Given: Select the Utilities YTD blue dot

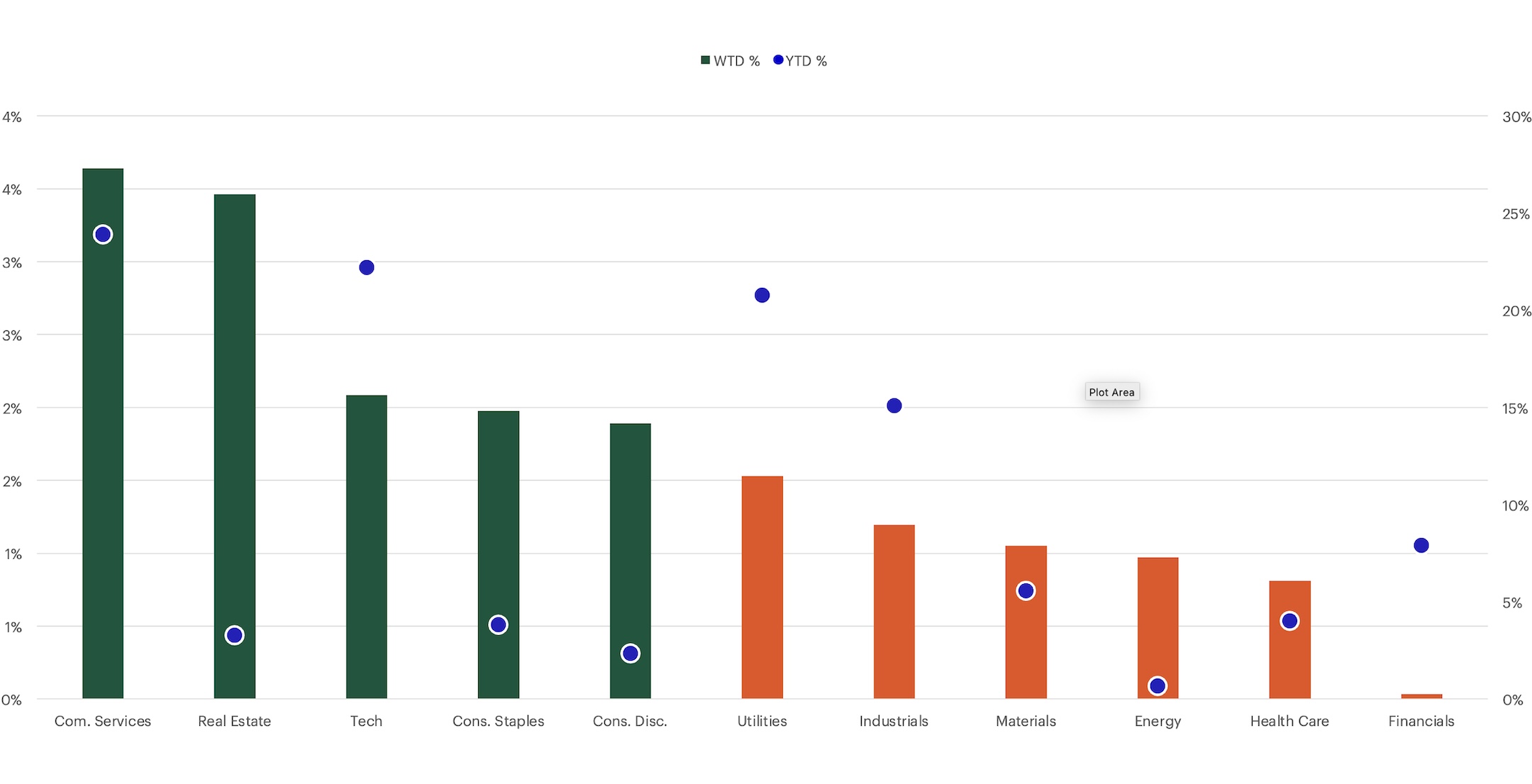Looking at the screenshot, I should coord(762,295).
